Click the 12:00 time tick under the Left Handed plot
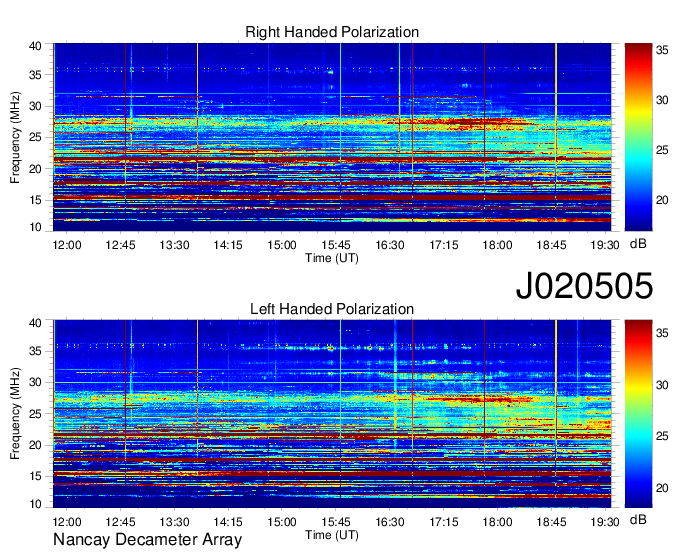Screen dimensions: 680x552 coord(67,522)
